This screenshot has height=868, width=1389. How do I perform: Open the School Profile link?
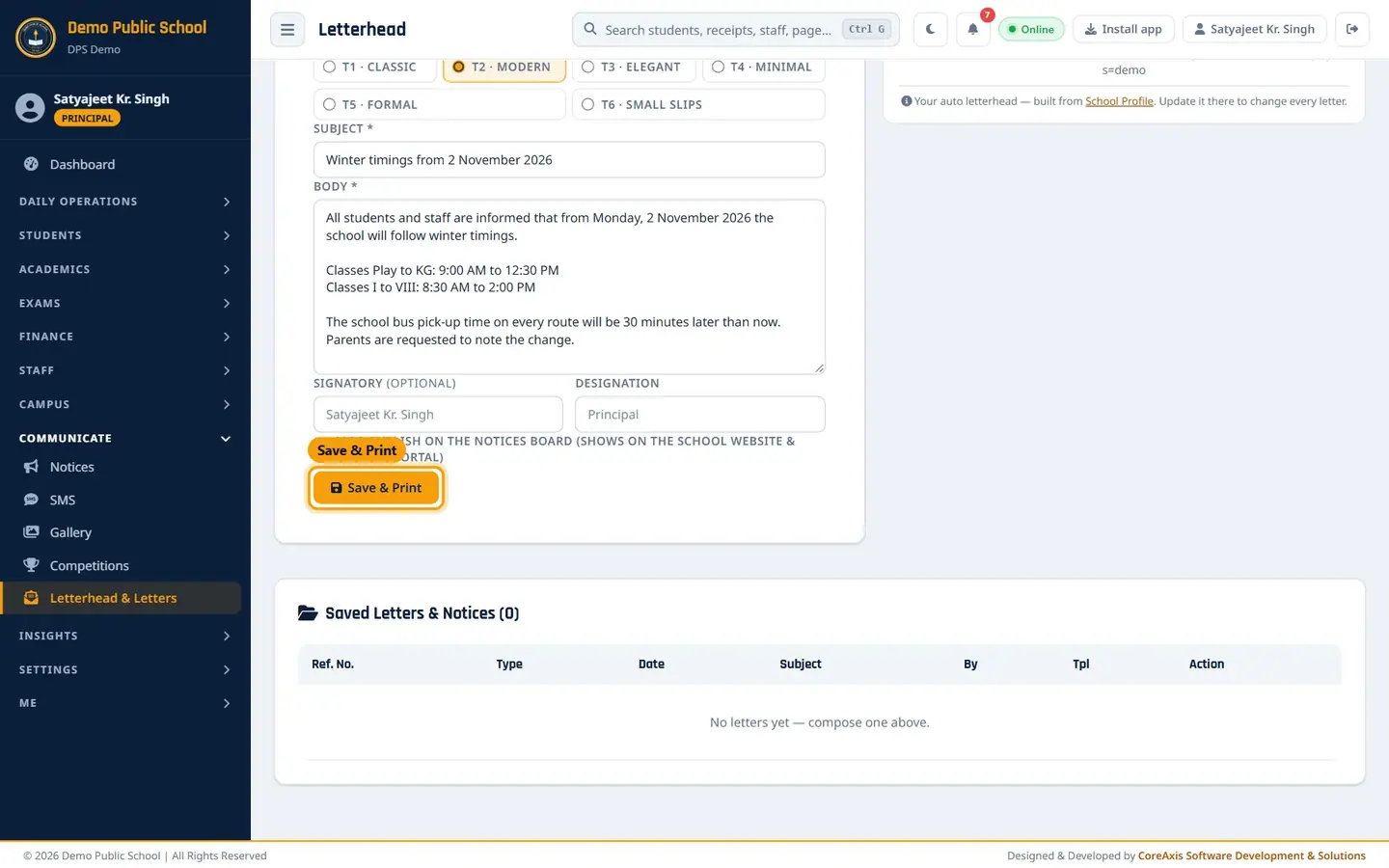[x=1119, y=101]
